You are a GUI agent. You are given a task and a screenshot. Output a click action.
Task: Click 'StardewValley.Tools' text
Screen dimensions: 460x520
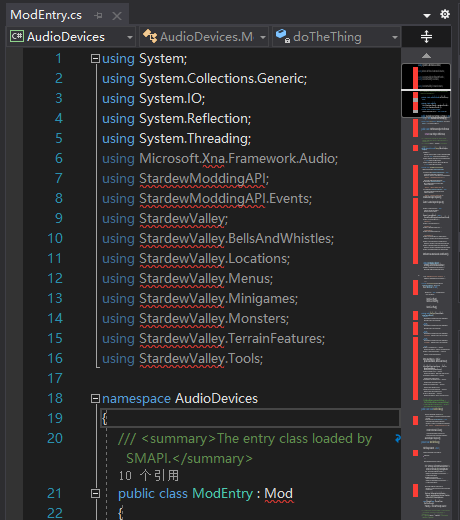point(199,359)
